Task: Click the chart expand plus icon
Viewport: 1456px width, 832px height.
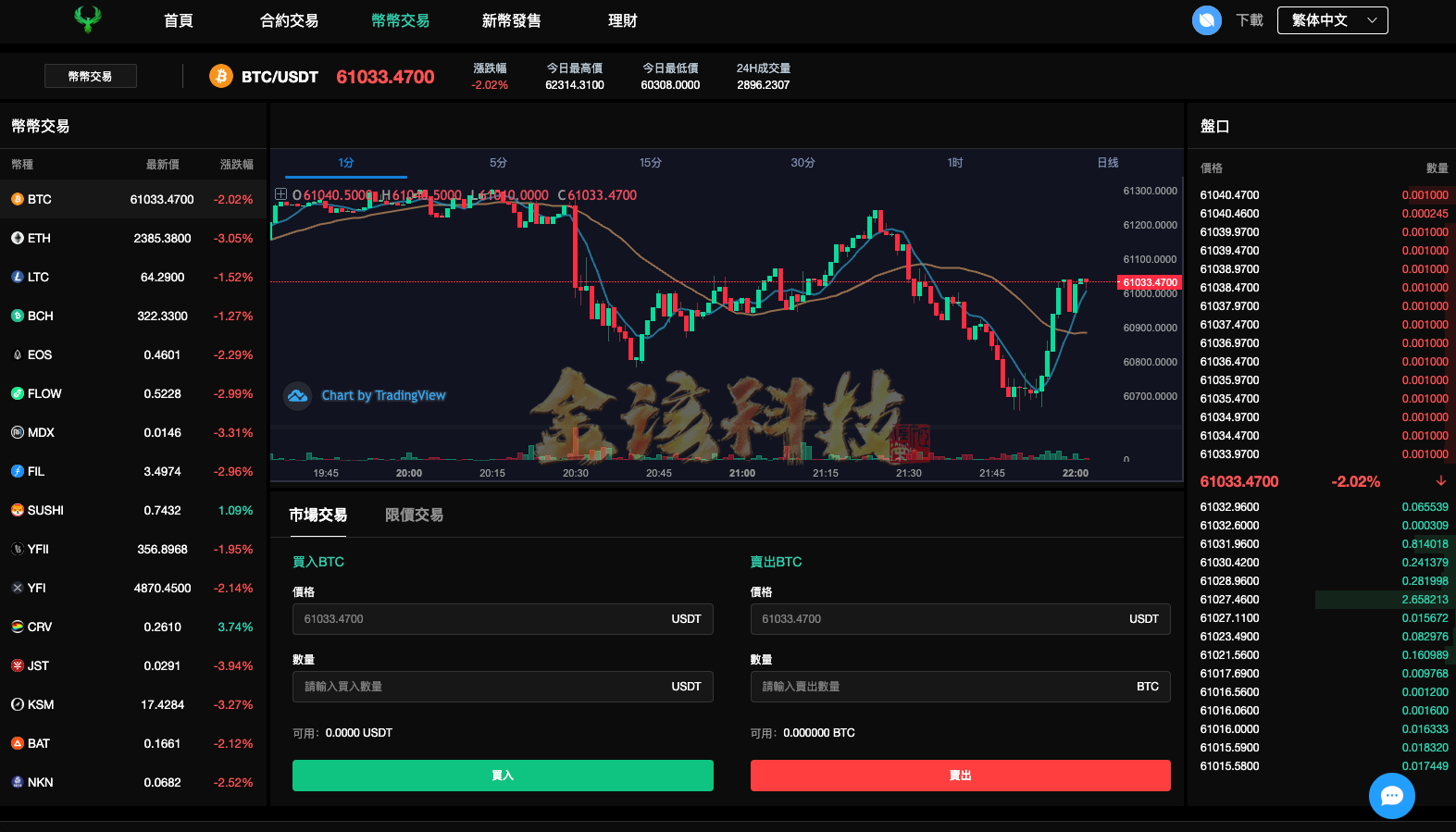Action: [280, 194]
